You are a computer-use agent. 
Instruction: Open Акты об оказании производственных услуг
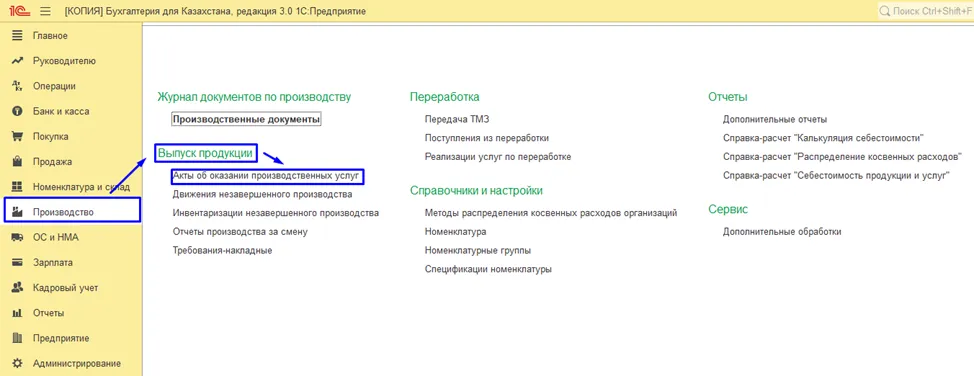coord(266,176)
